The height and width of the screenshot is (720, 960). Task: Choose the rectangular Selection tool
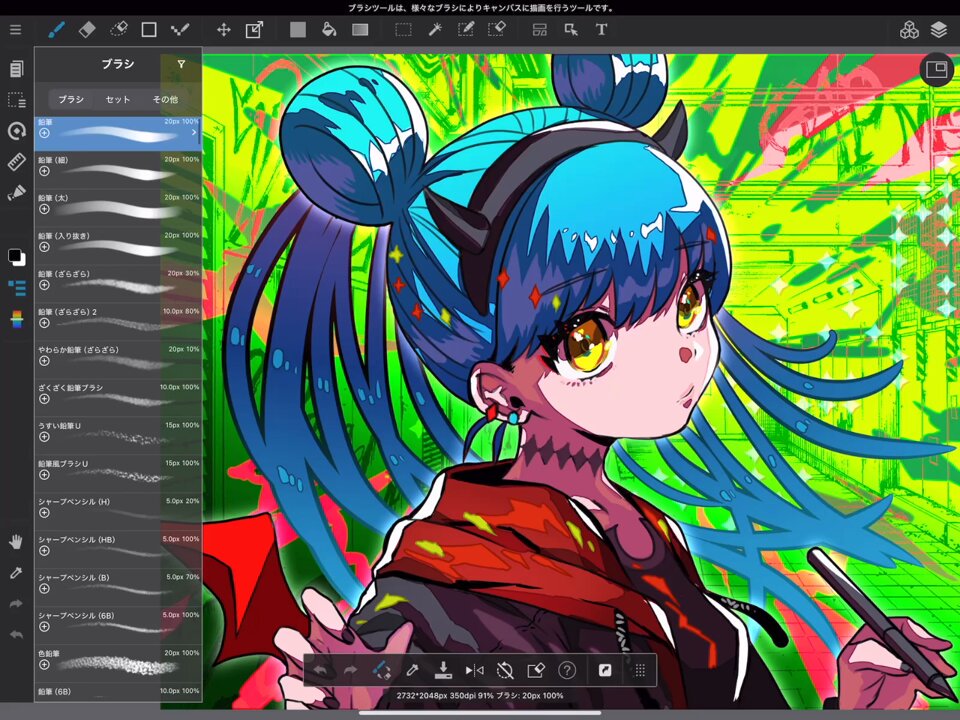click(x=403, y=29)
